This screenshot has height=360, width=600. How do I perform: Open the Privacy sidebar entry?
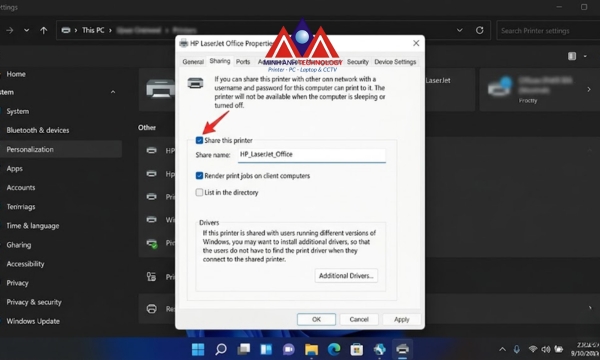point(17,283)
